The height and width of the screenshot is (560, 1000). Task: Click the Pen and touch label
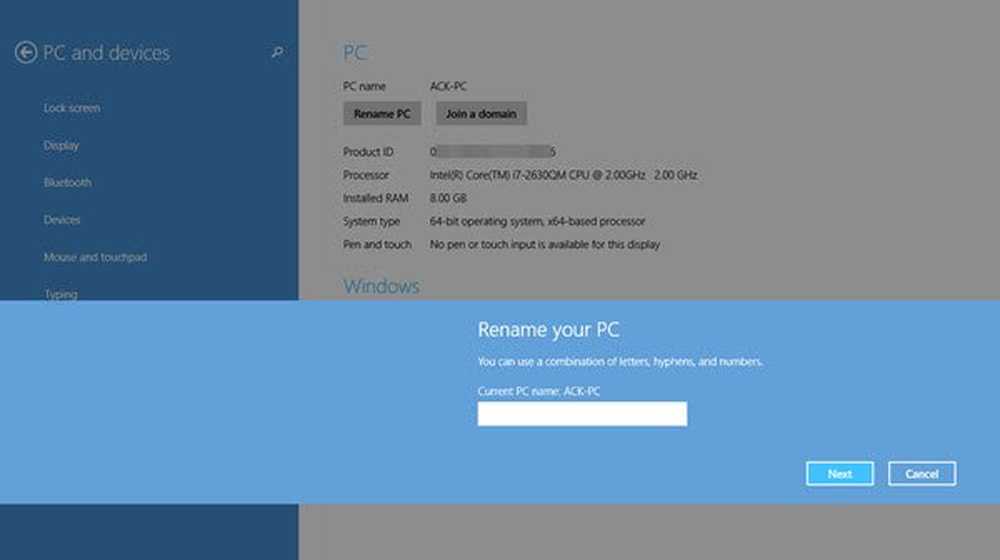coord(377,244)
